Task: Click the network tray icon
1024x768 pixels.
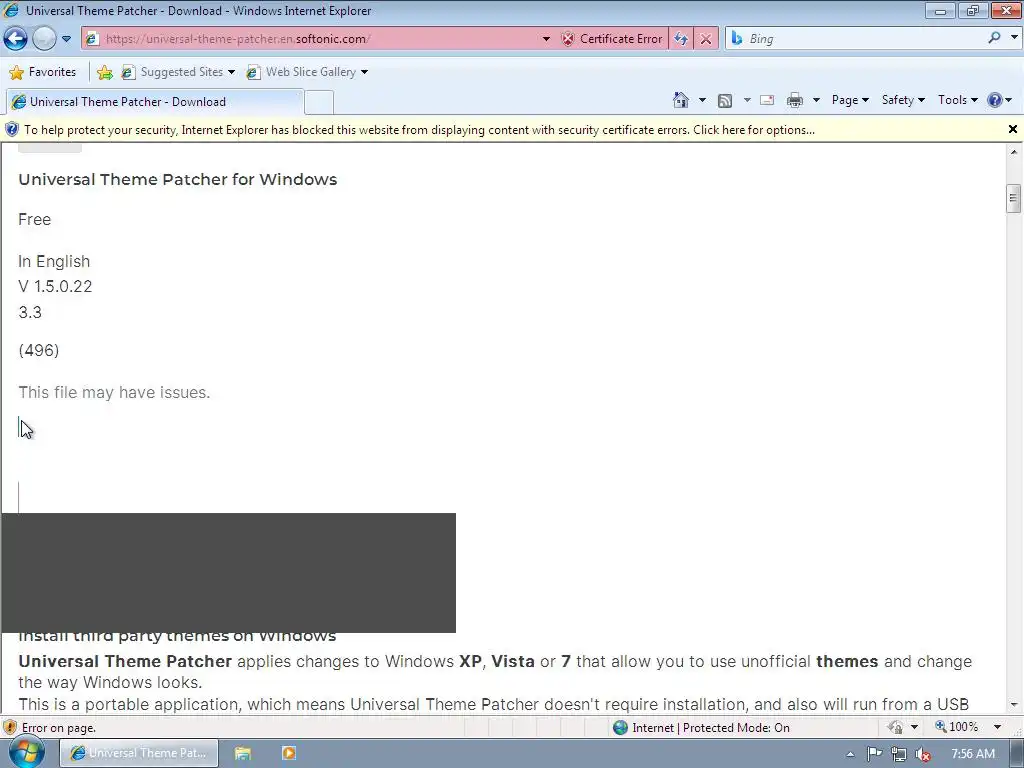Action: pyautogui.click(x=899, y=754)
